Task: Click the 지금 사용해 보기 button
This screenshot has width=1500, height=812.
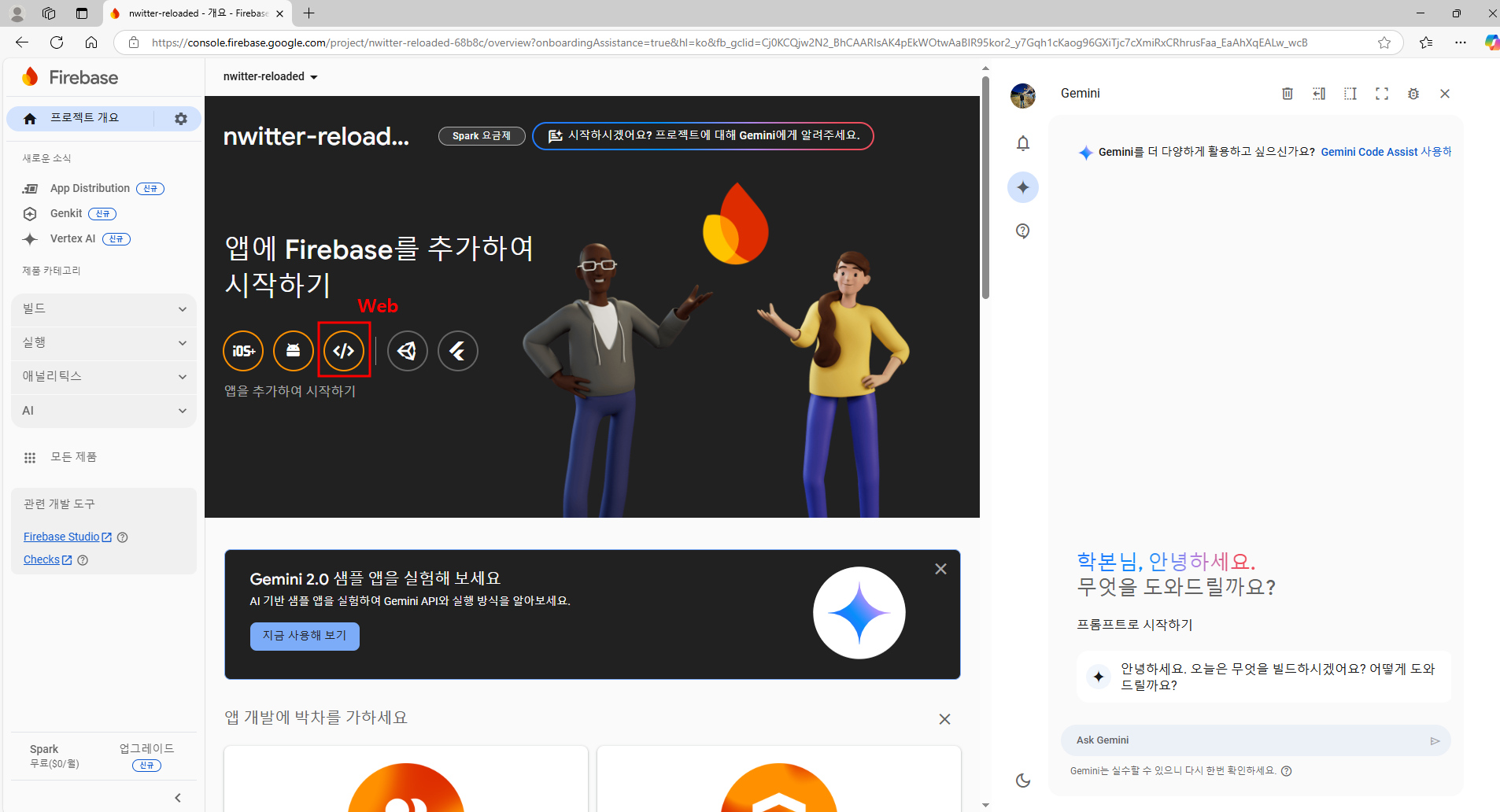Action: [305, 637]
